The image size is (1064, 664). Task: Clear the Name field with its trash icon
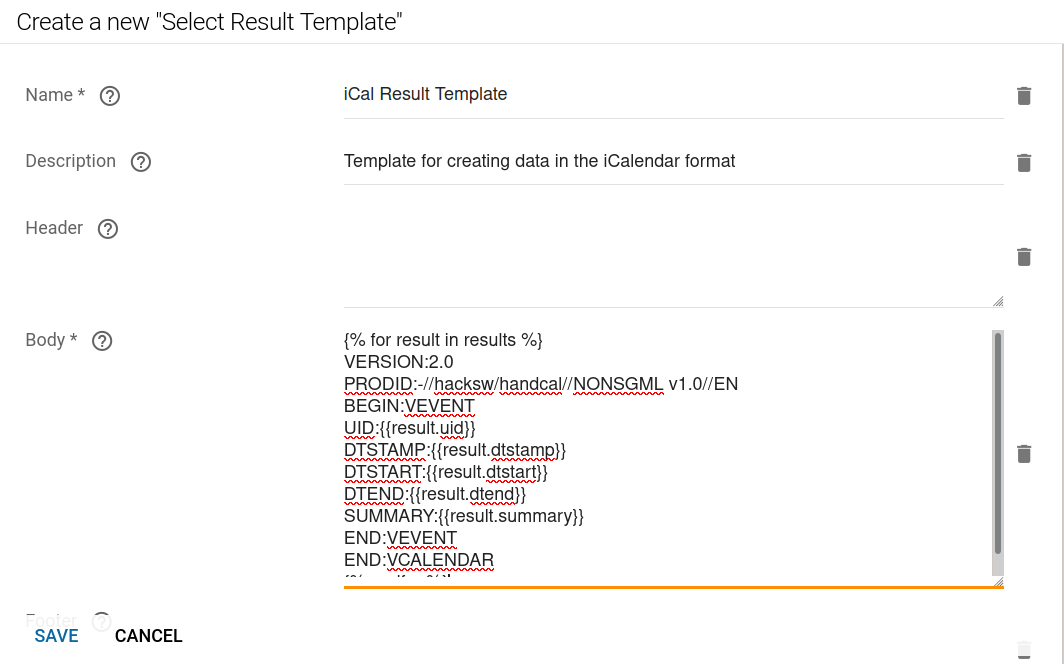[x=1024, y=96]
